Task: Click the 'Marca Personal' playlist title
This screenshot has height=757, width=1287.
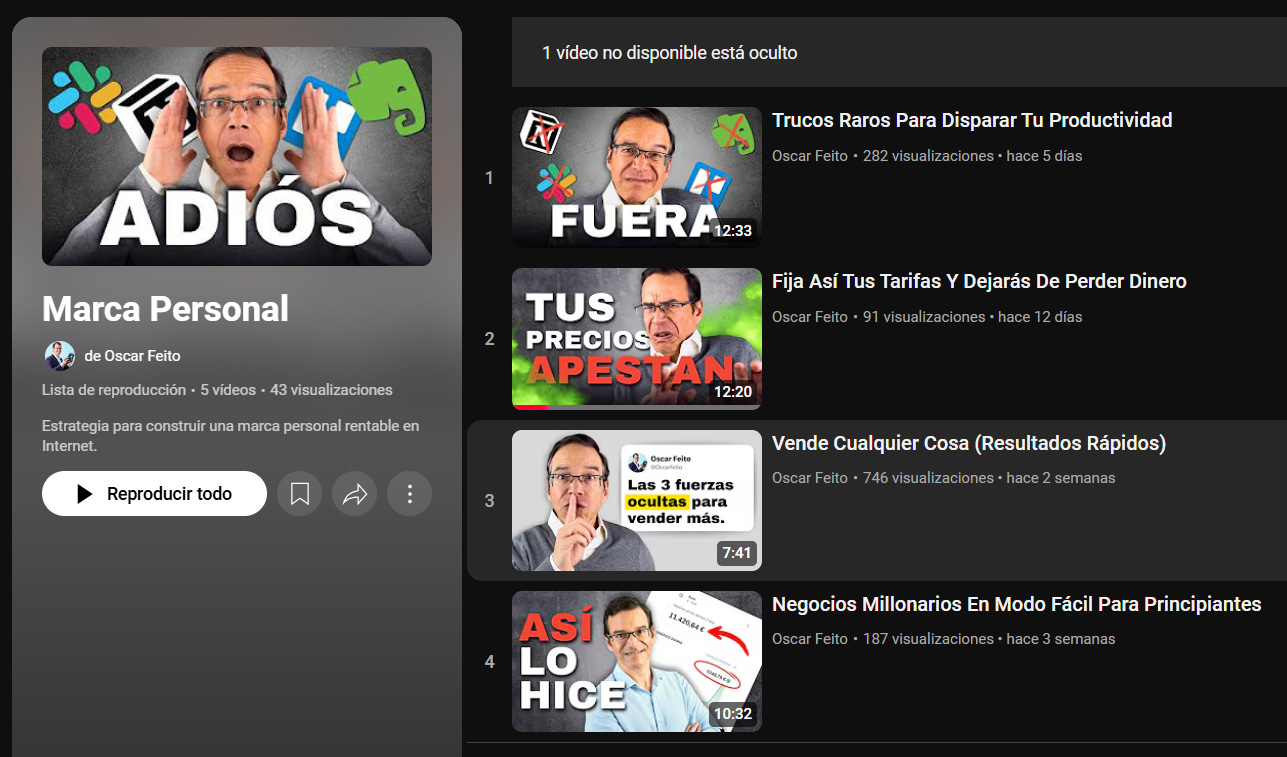Action: point(165,309)
